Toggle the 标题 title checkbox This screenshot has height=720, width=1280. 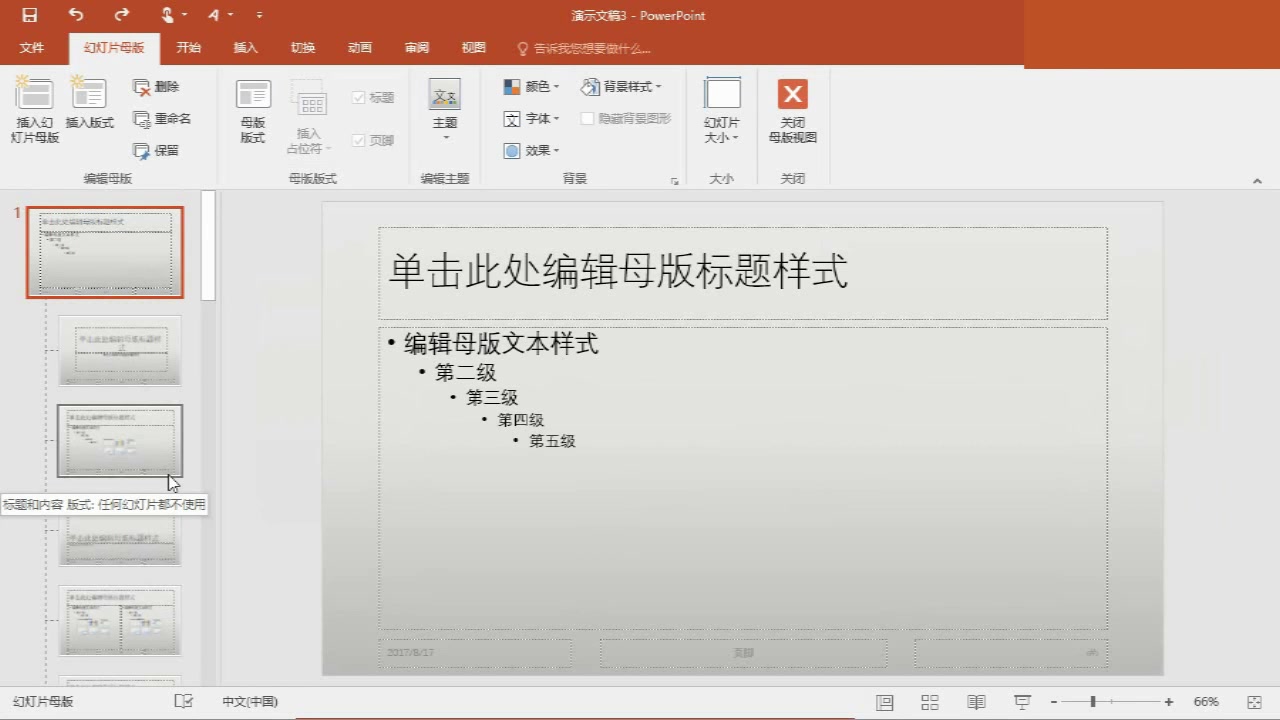[x=359, y=98]
